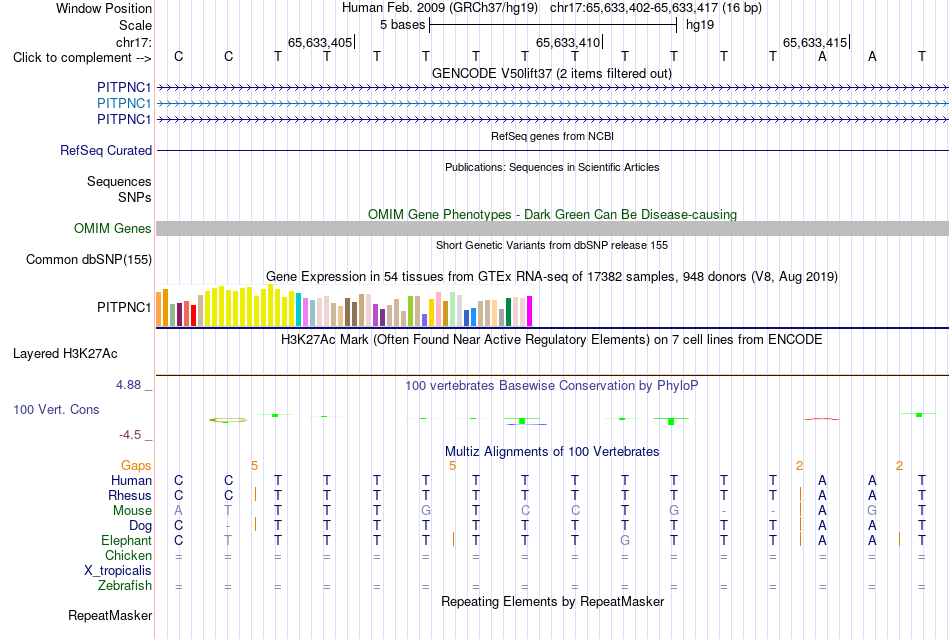Click the PITPNC1 label beside the GTEx bars

(124, 308)
